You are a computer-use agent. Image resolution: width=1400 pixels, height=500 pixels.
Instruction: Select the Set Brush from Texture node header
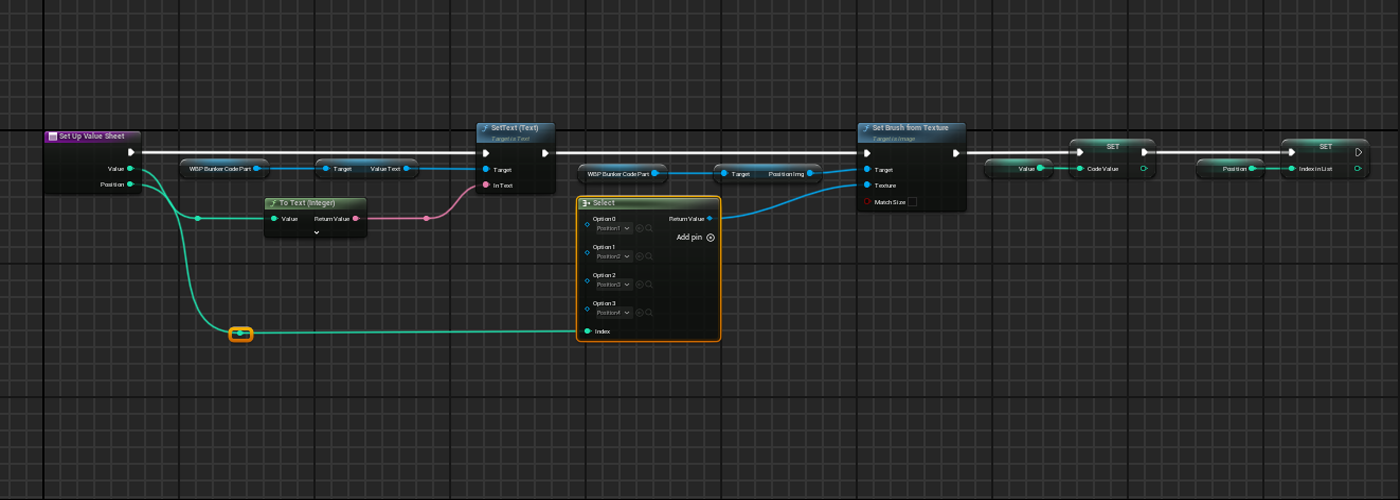coord(910,128)
